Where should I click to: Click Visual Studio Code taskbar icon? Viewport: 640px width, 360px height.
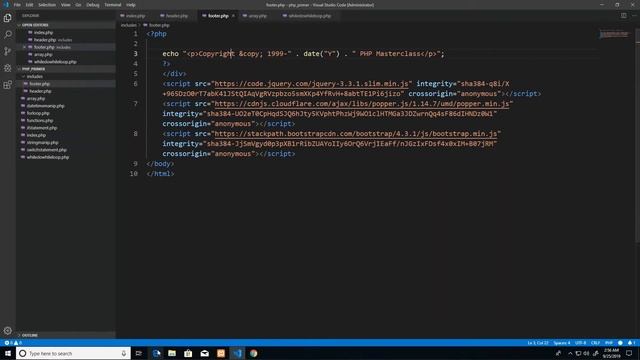(237, 353)
